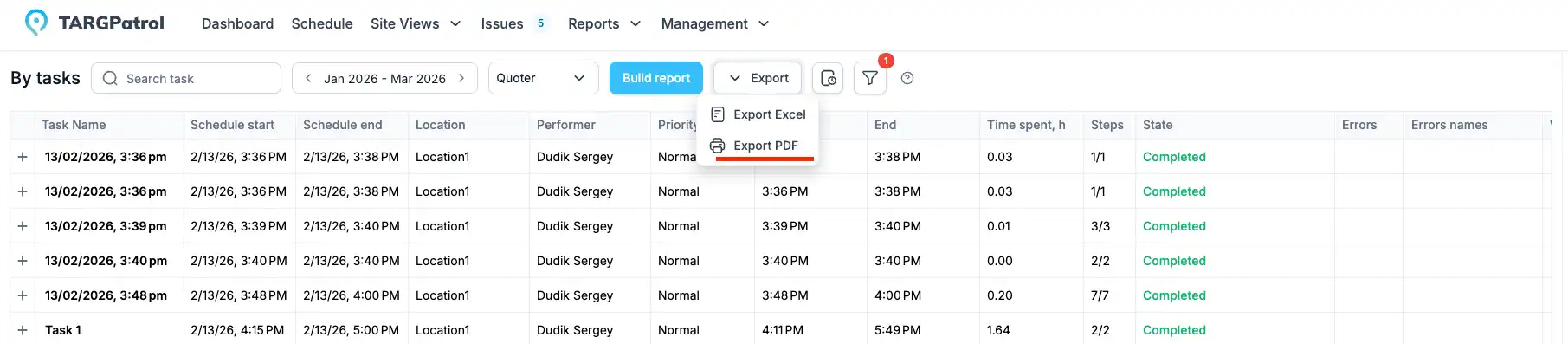Click the 7/7 steps value
Screen dimensions: 1568x344
tap(1100, 295)
